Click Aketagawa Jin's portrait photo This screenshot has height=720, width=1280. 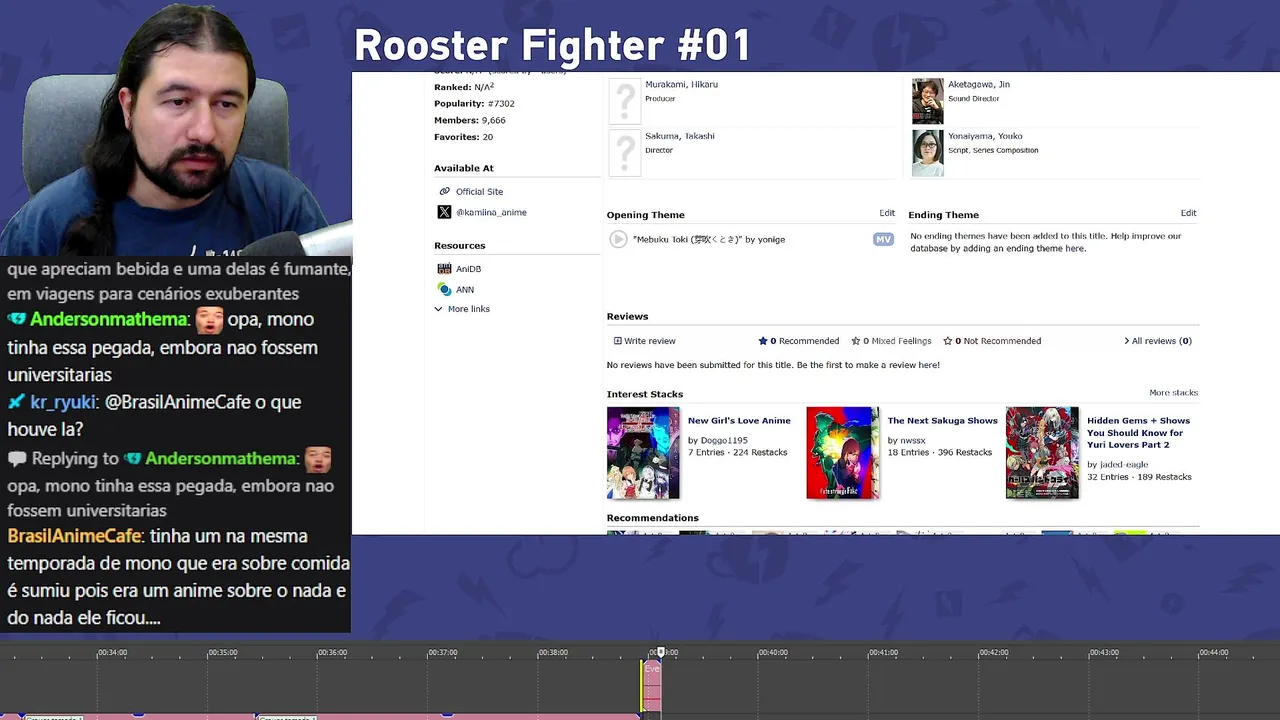click(927, 101)
